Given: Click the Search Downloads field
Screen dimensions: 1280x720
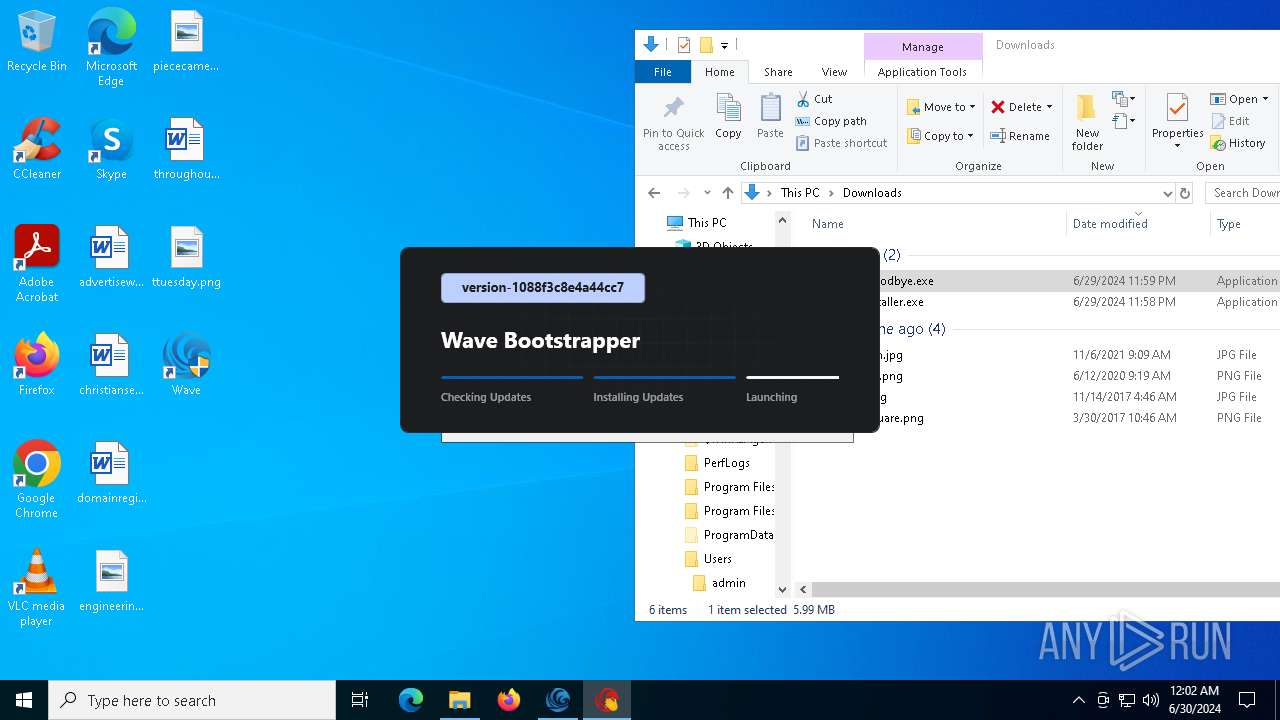Looking at the screenshot, I should (1243, 193).
